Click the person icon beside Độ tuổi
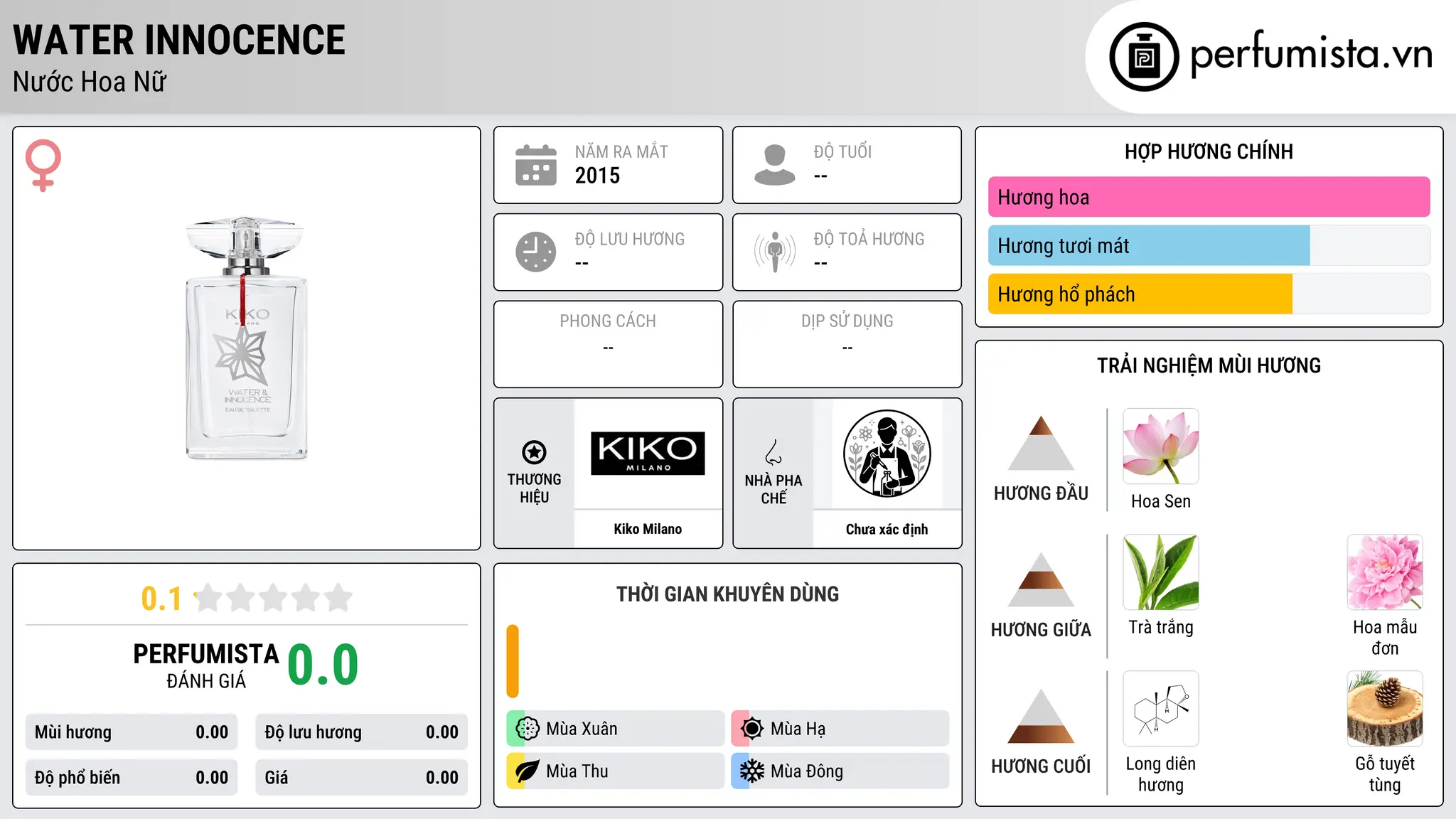Viewport: 1456px width, 819px height. click(775, 165)
